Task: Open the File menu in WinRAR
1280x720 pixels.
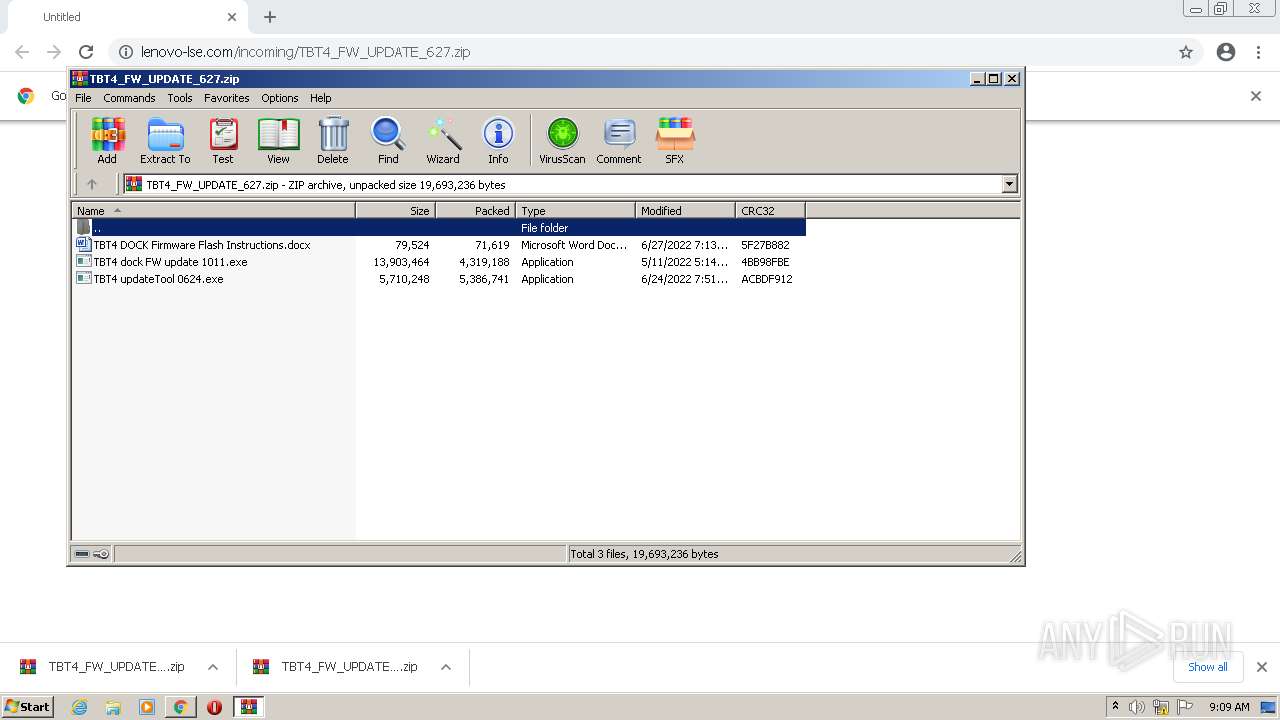Action: [83, 98]
